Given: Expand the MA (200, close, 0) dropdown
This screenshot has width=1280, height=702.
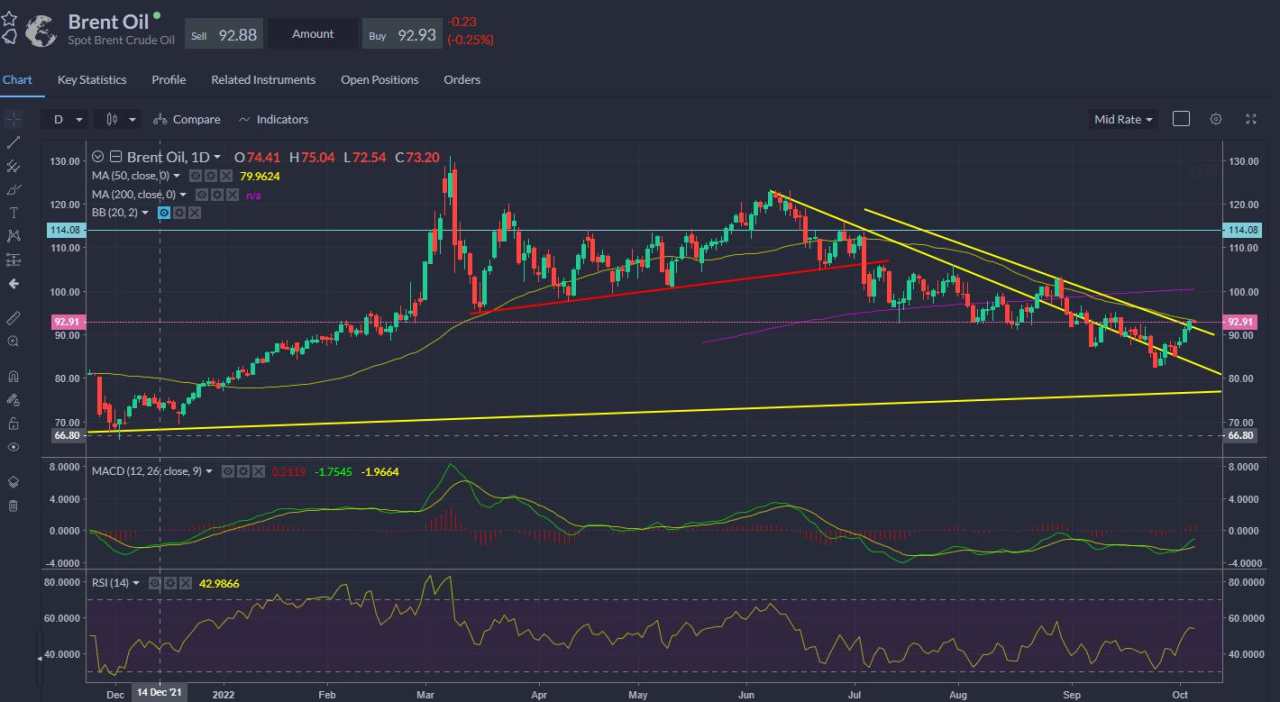Looking at the screenshot, I should [x=183, y=195].
